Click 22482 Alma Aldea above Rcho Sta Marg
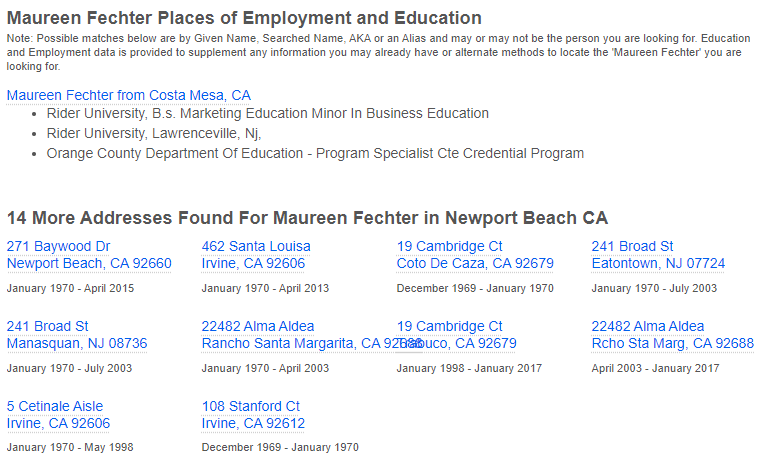 [x=648, y=326]
